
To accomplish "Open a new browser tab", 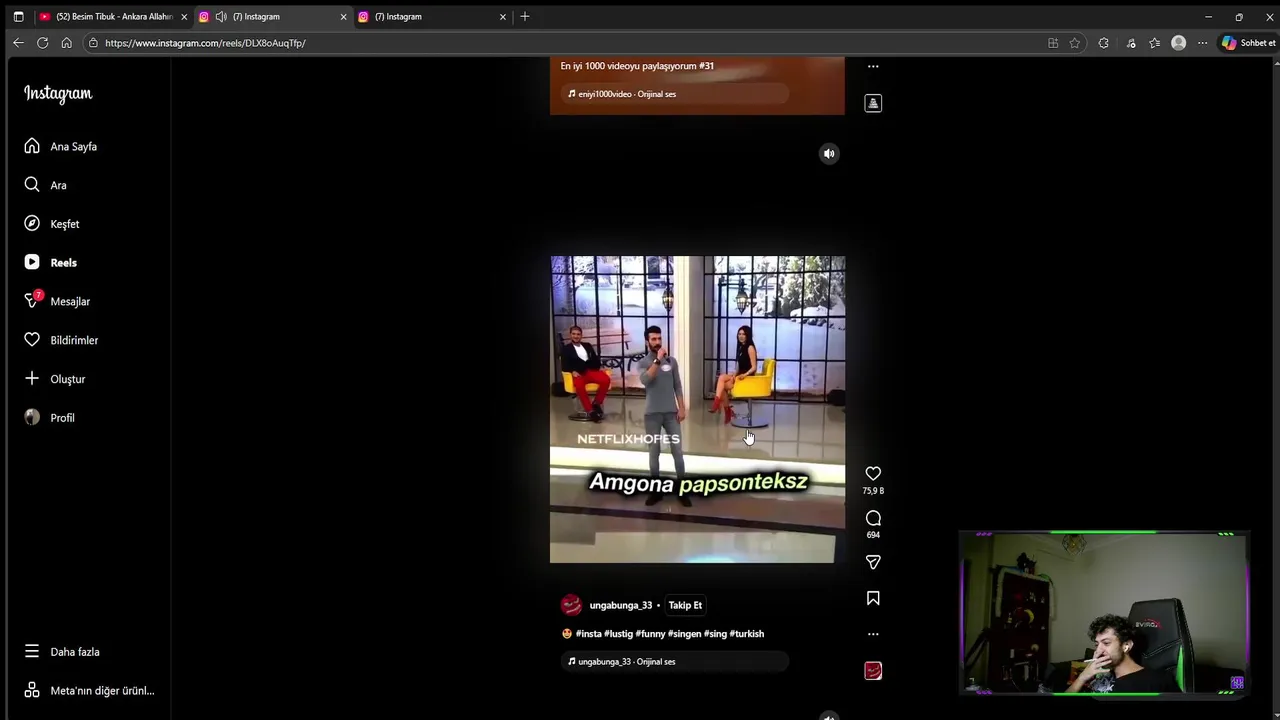I will pyautogui.click(x=525, y=17).
